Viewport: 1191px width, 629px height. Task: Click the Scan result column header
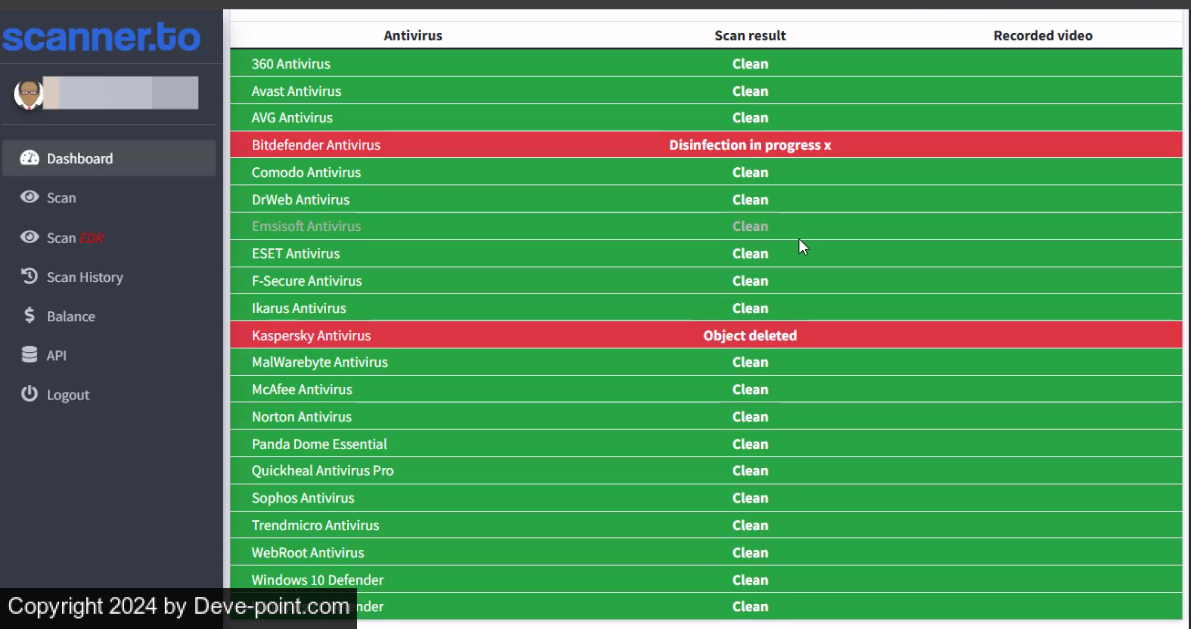(x=750, y=35)
